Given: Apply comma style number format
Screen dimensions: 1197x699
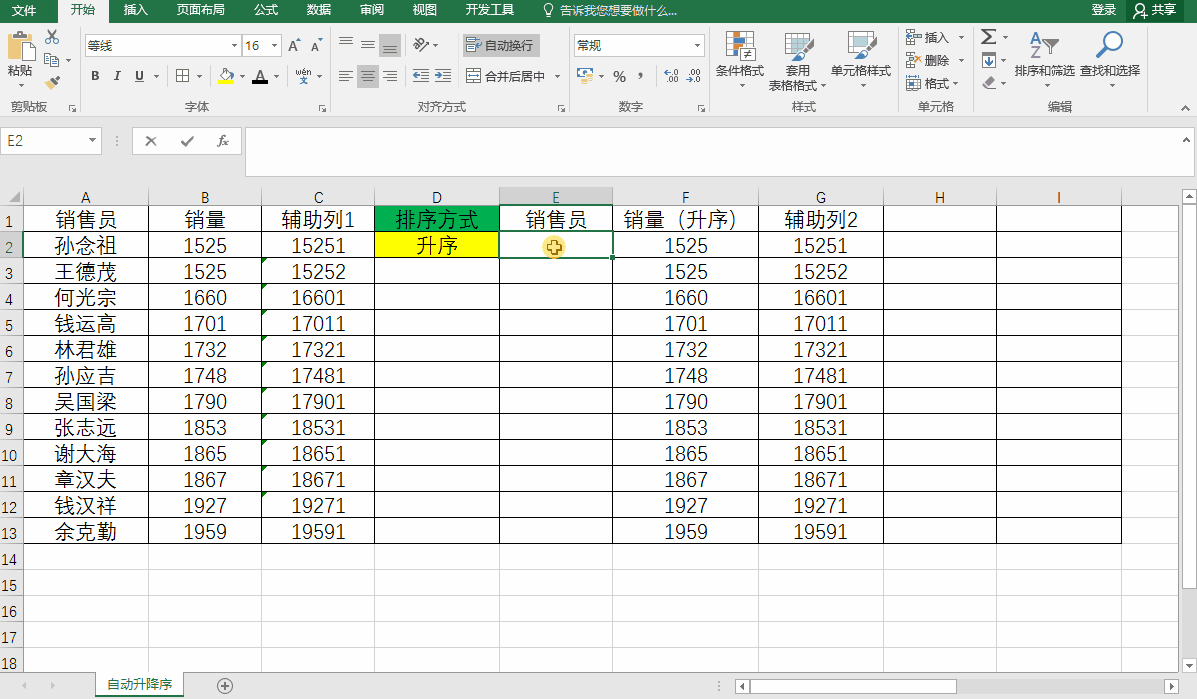Looking at the screenshot, I should tap(640, 76).
